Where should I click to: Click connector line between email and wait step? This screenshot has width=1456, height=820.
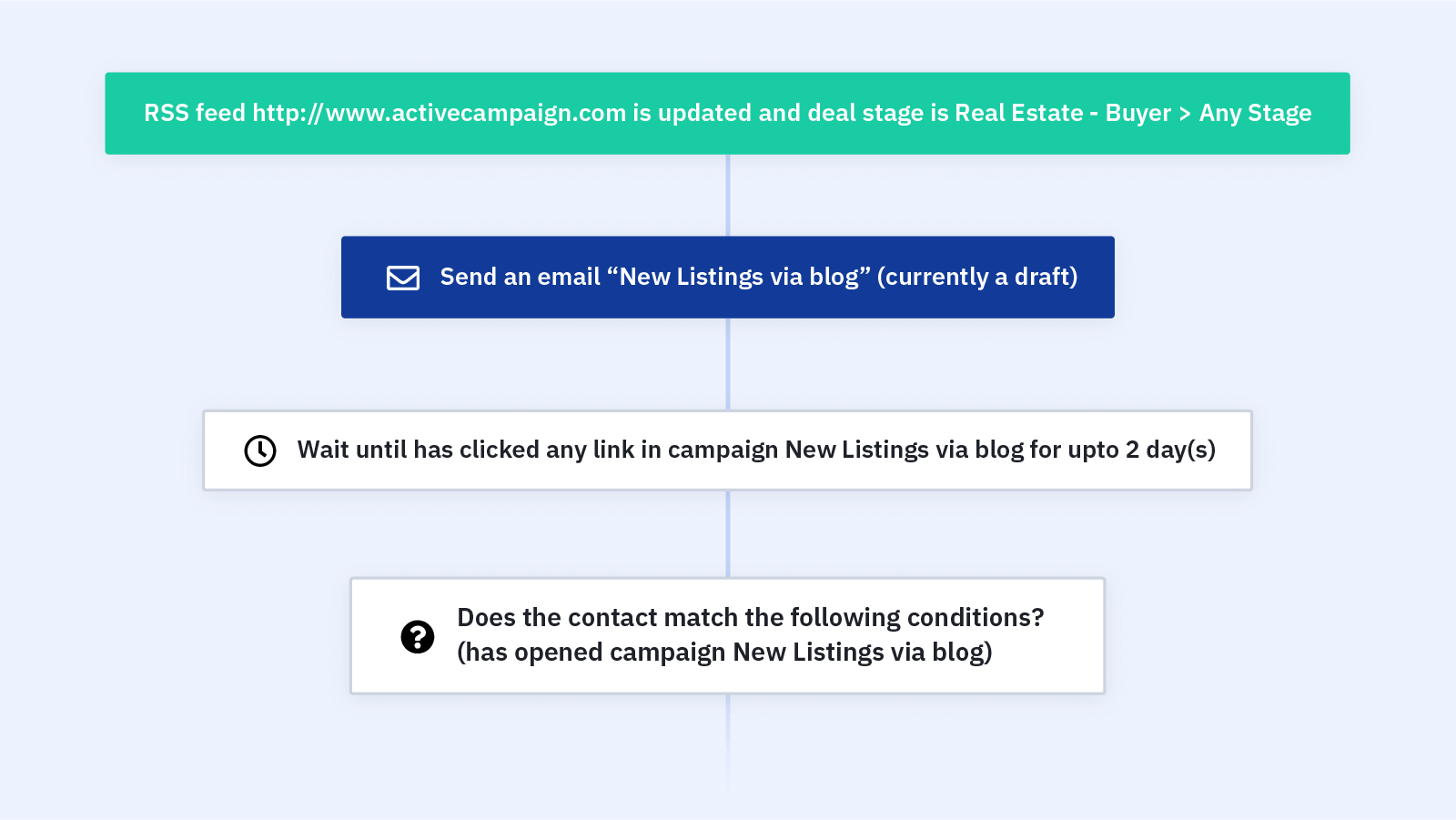[727, 364]
